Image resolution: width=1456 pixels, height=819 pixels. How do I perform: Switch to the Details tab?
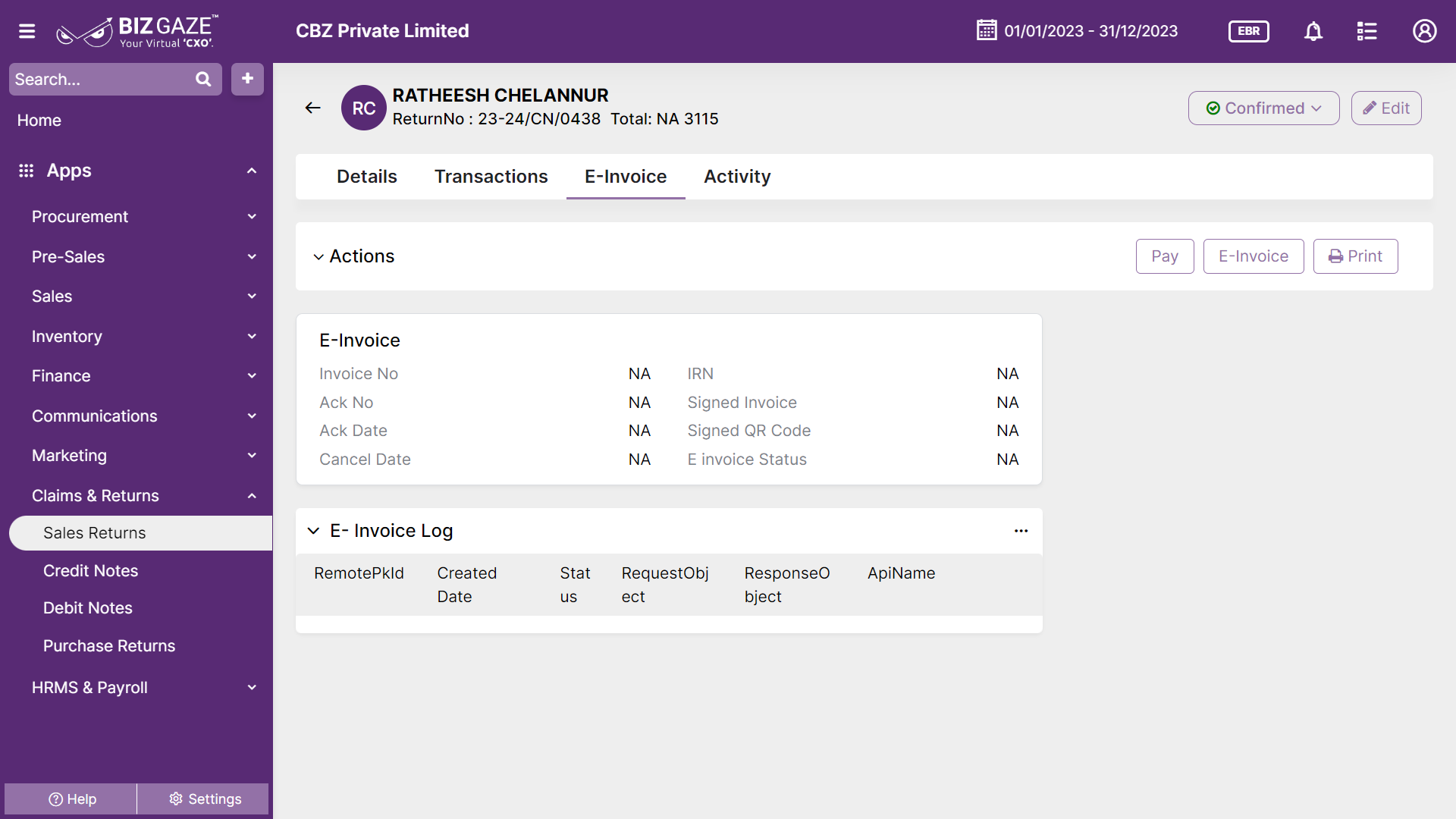pyautogui.click(x=367, y=177)
